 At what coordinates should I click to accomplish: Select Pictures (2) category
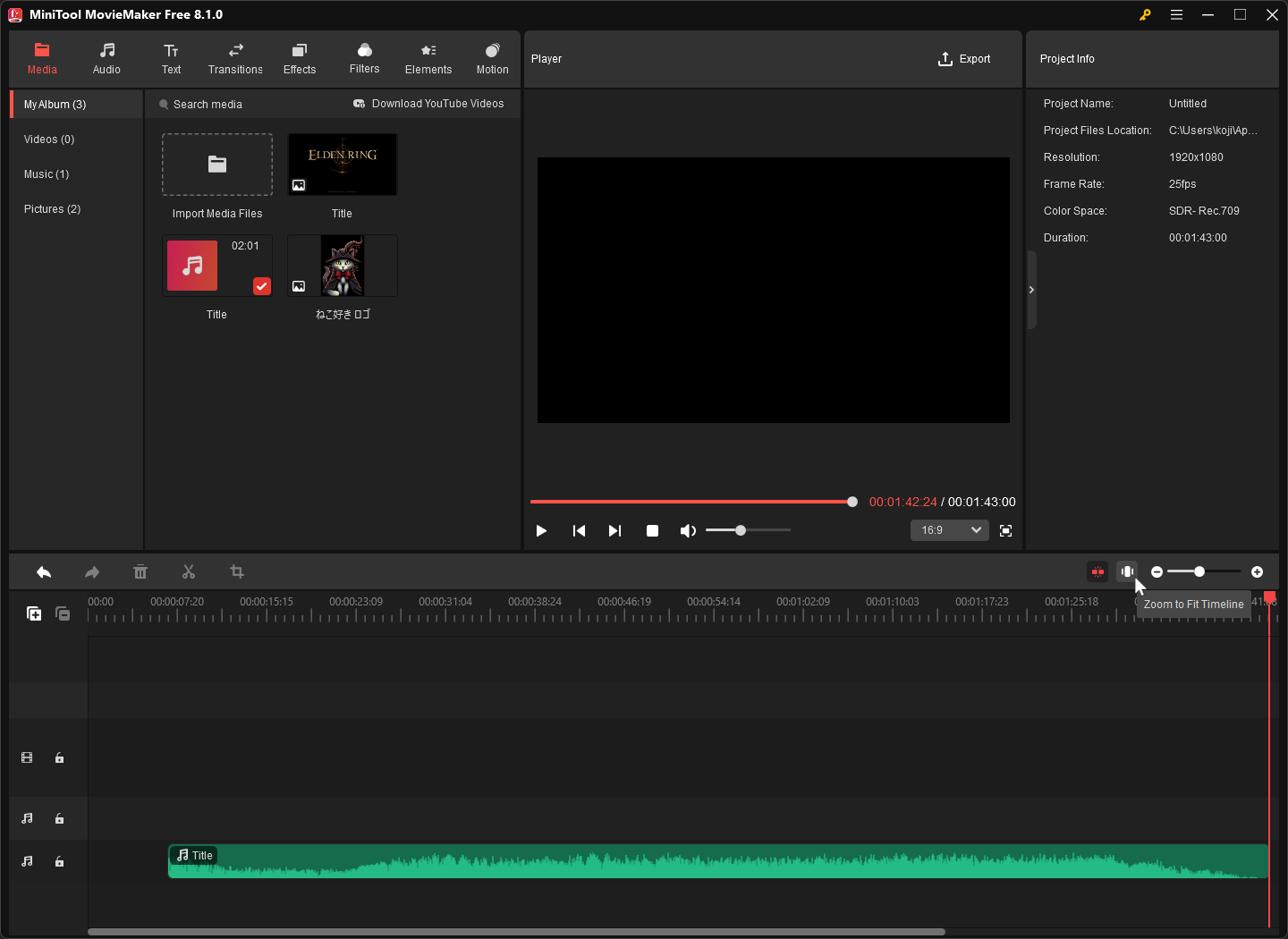(77, 209)
